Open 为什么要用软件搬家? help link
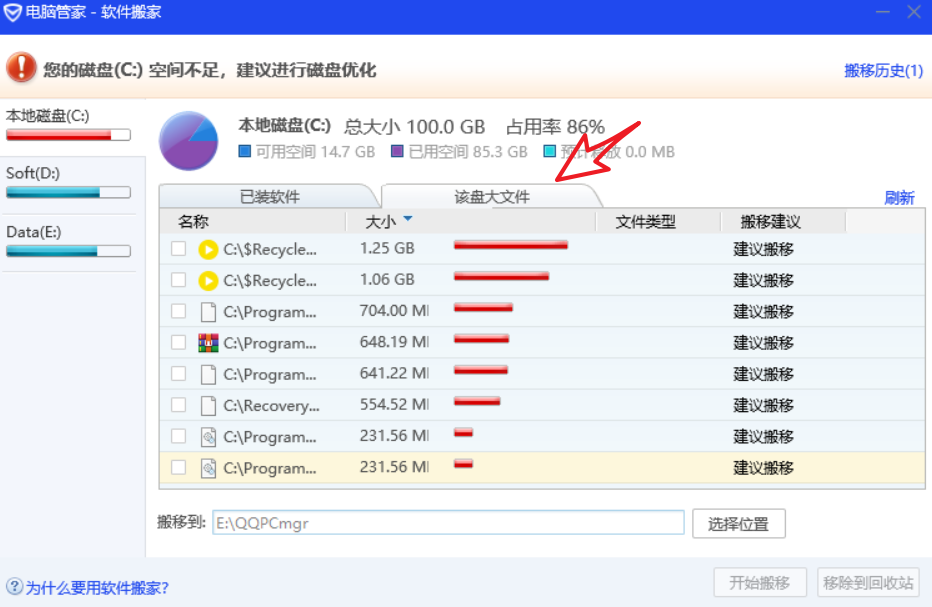This screenshot has height=607, width=932. [x=97, y=588]
